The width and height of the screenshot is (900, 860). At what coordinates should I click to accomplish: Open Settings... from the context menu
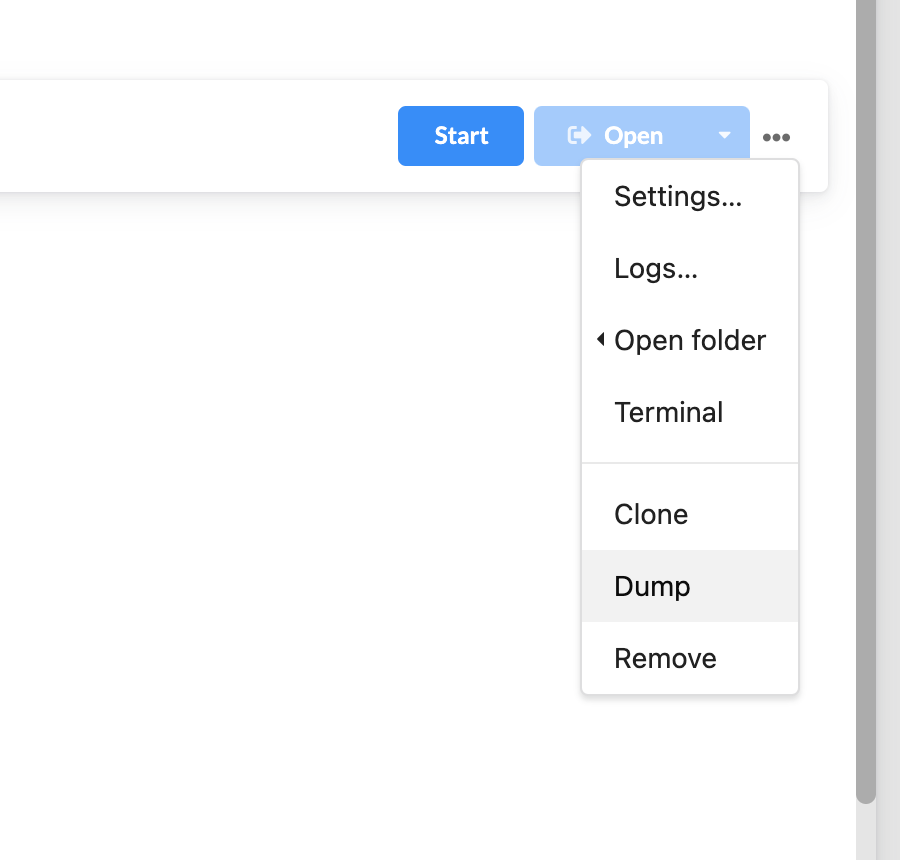point(678,196)
